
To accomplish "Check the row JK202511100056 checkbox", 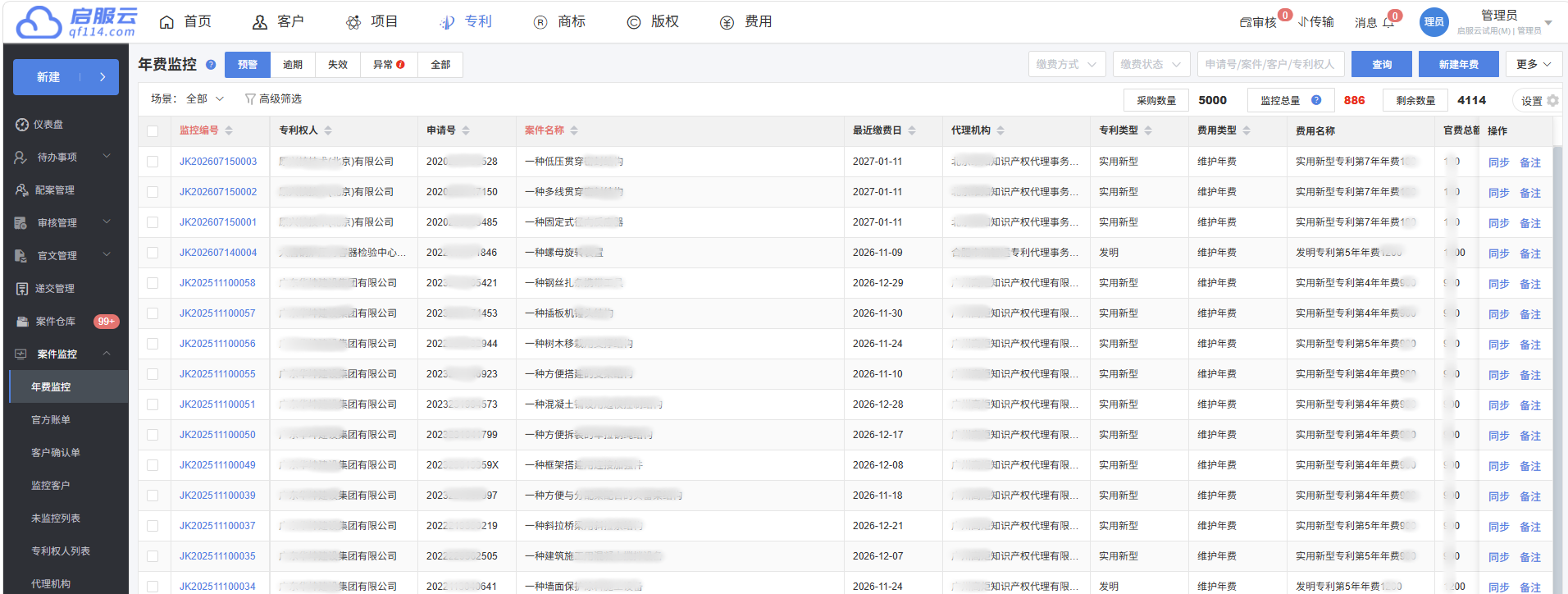I will (153, 344).
